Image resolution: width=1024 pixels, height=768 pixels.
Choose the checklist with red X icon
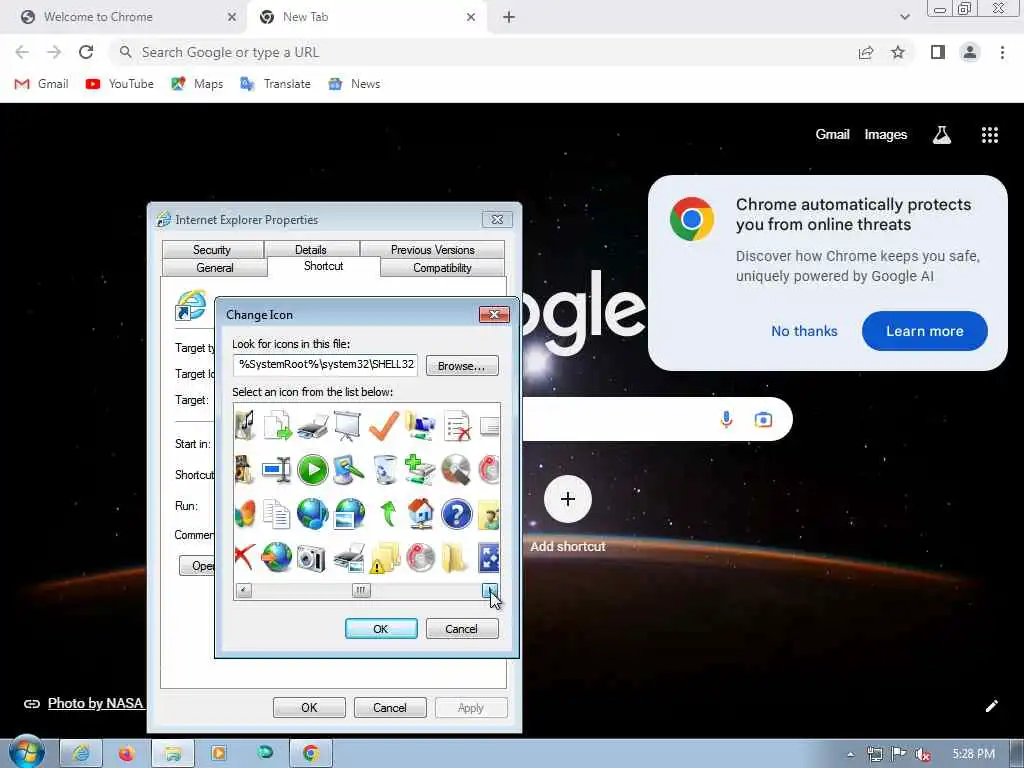(456, 425)
